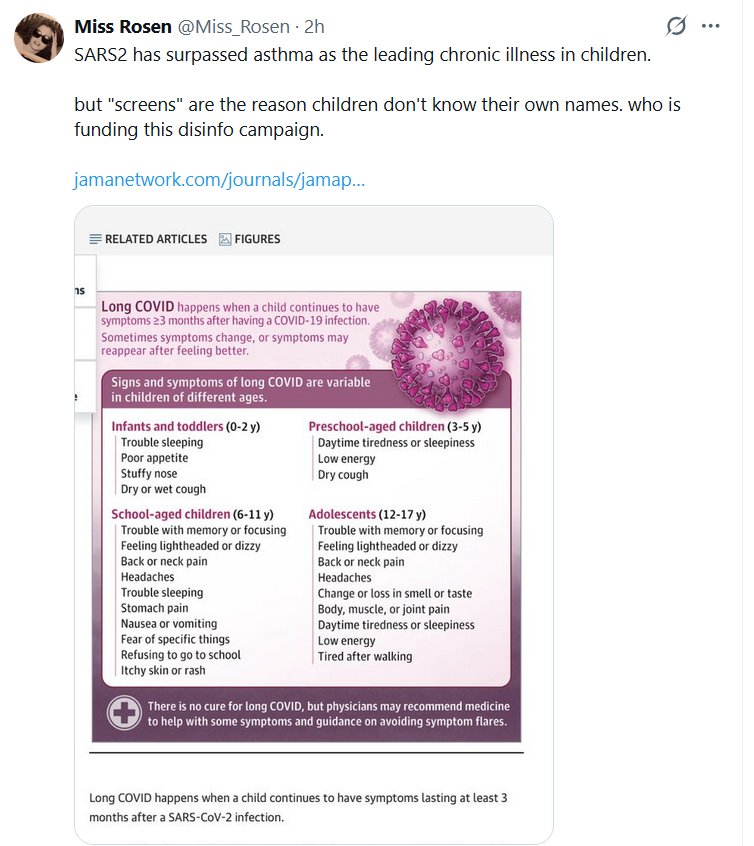Click the medical plus icon in the infographic
This screenshot has height=846, width=754.
point(123,713)
